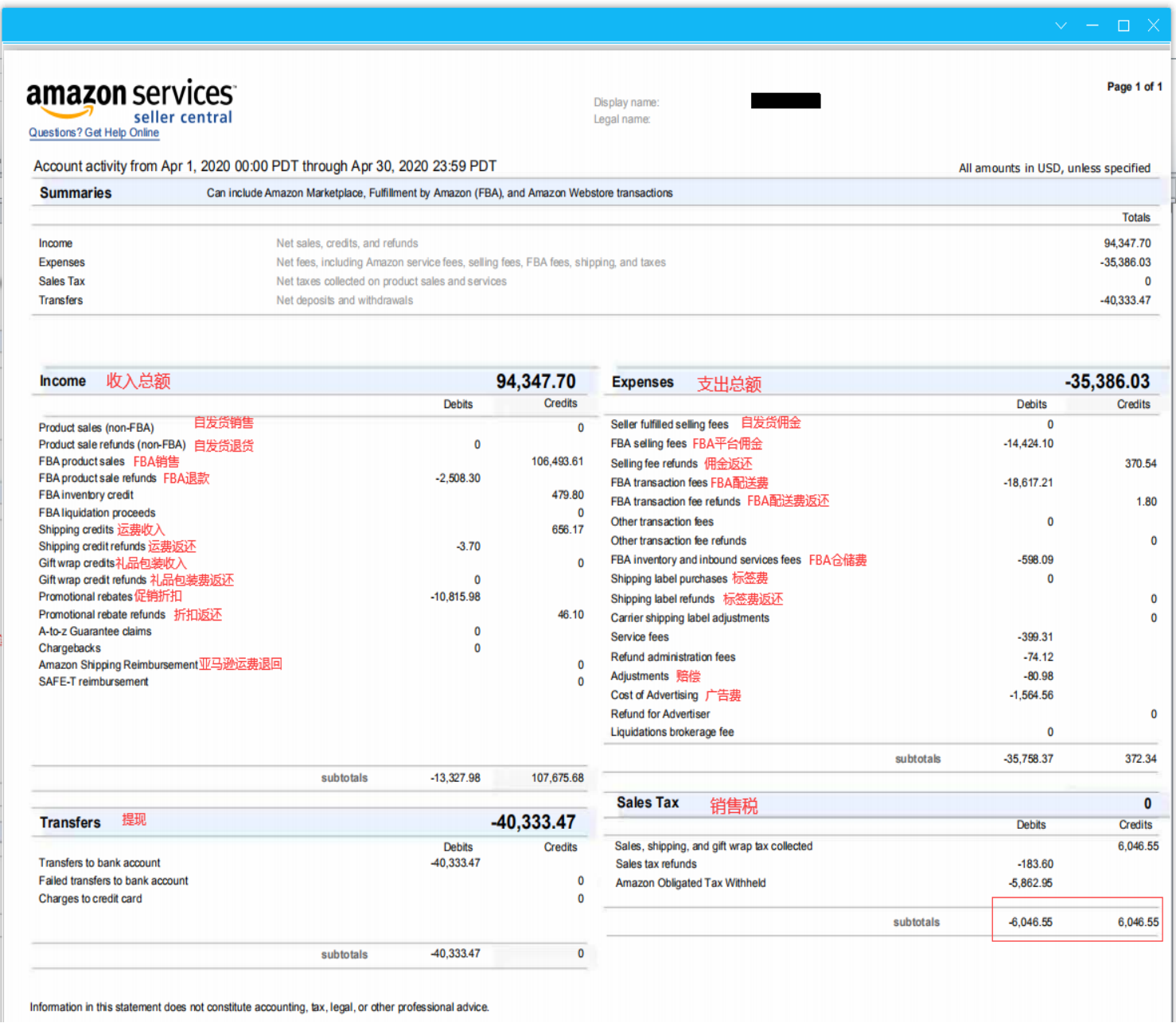Select the Expenses total -35,386.03 in Summaries

pos(1125,263)
